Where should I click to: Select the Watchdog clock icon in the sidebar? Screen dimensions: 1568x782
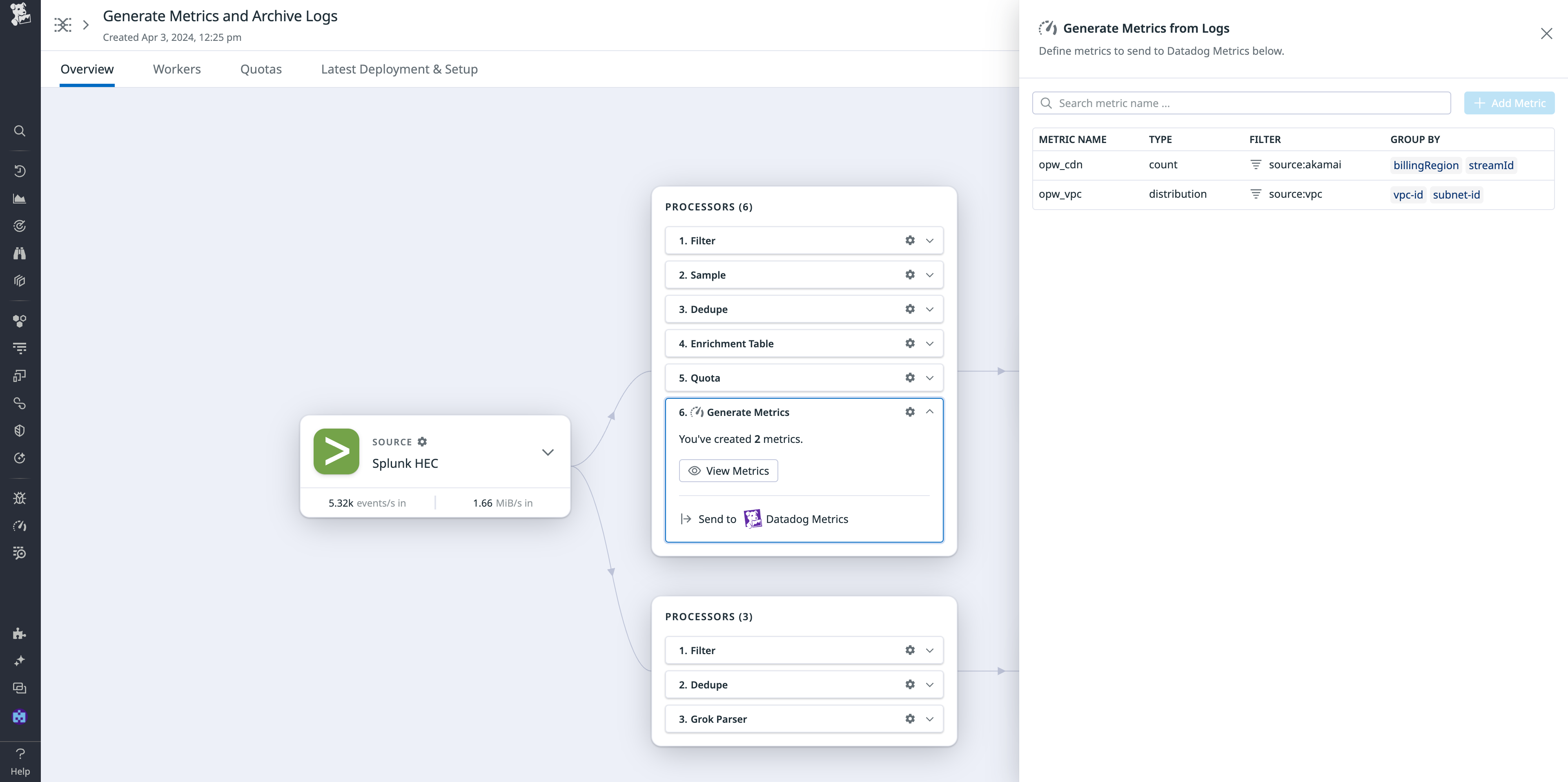[20, 171]
